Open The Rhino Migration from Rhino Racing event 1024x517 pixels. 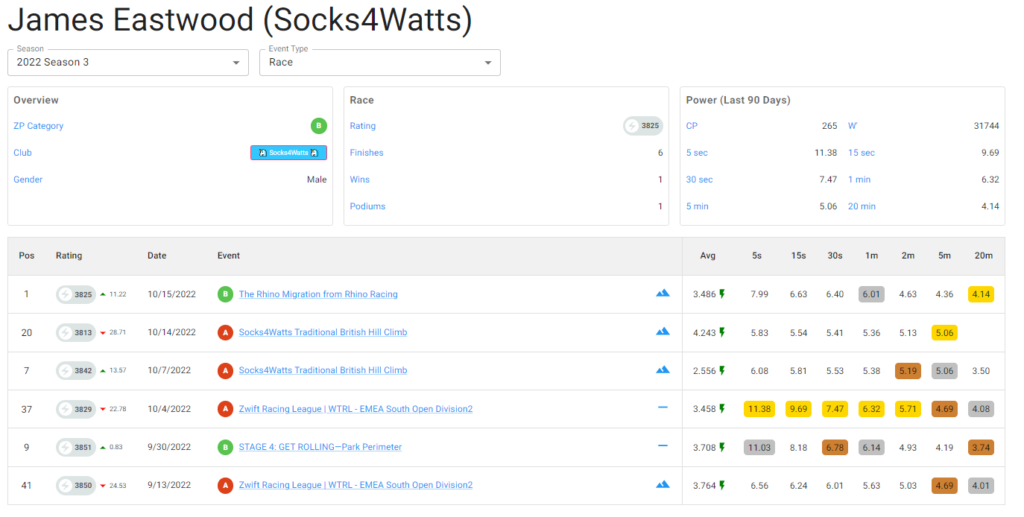pos(318,294)
